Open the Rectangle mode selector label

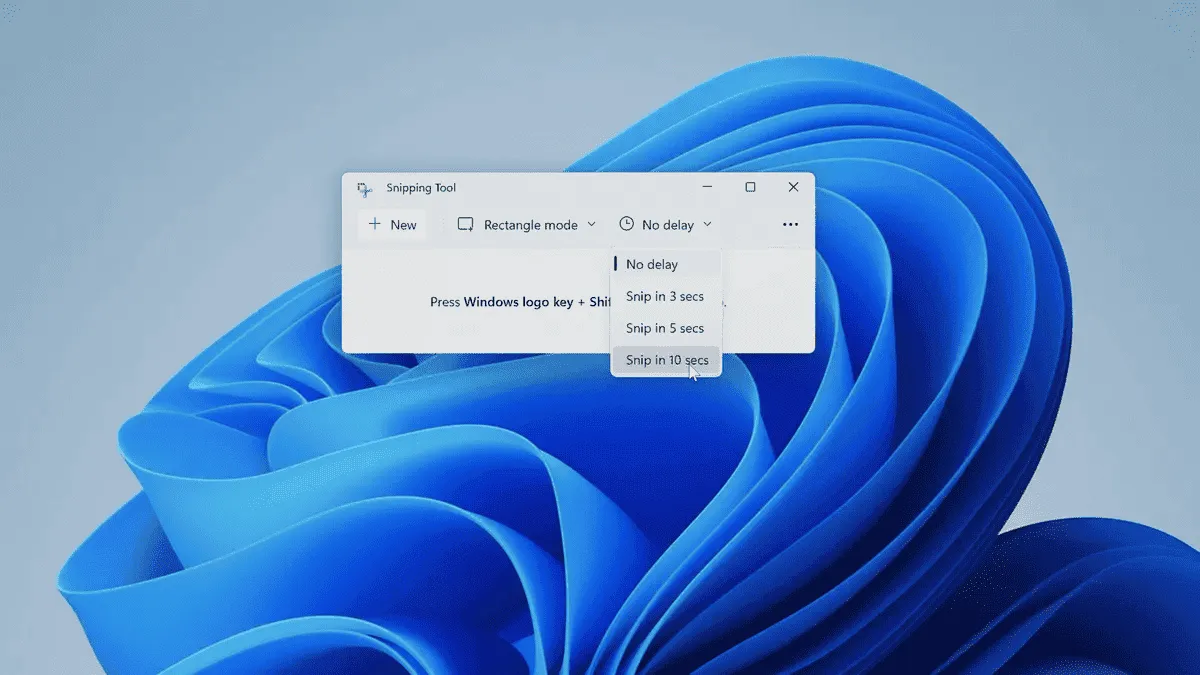tap(530, 225)
